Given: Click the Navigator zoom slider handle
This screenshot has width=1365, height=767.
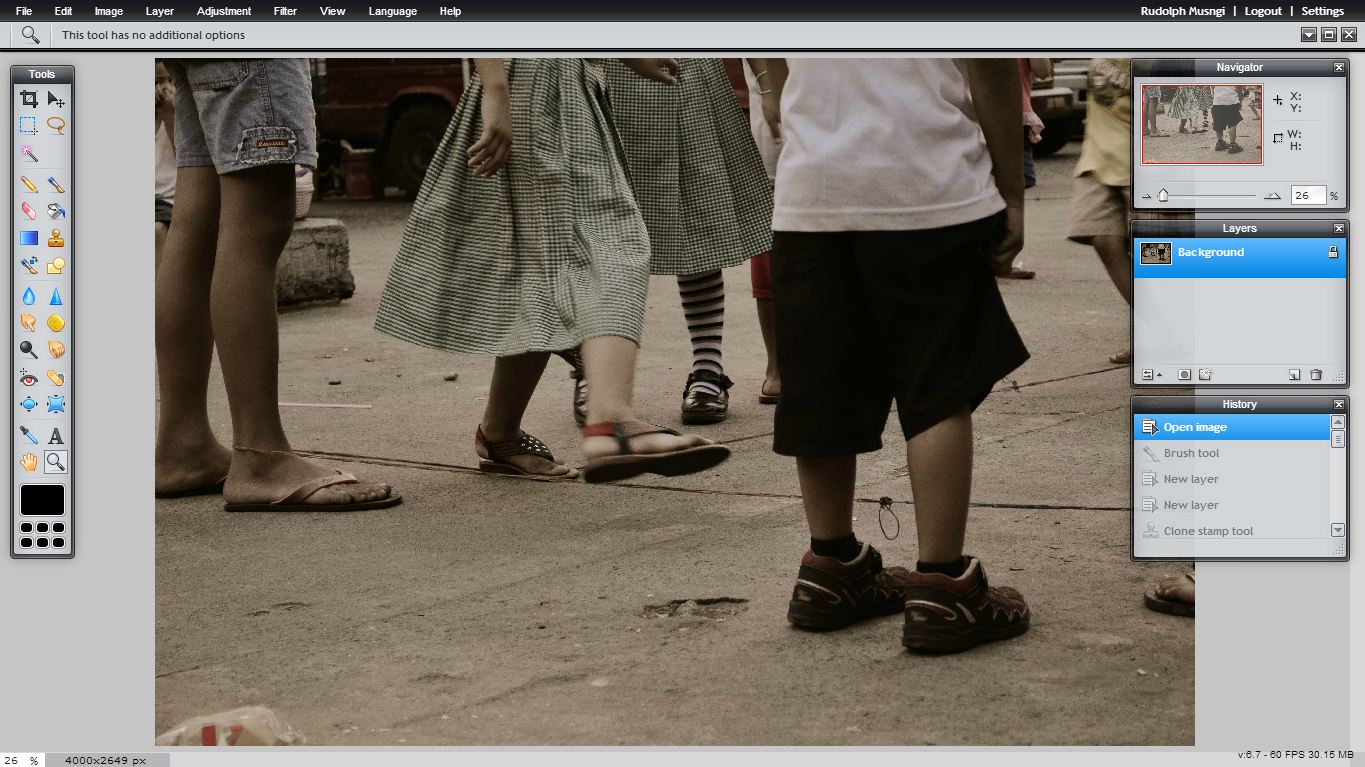Looking at the screenshot, I should [x=1163, y=196].
